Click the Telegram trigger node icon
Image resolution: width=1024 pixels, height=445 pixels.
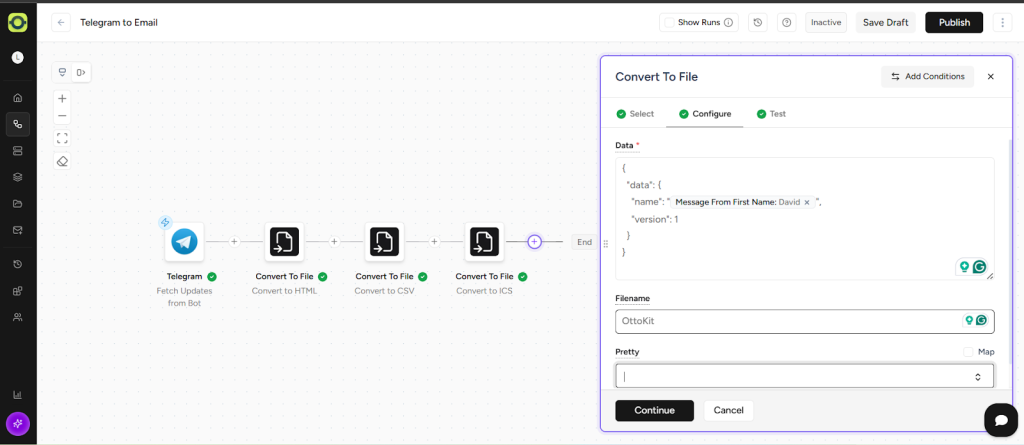click(184, 242)
